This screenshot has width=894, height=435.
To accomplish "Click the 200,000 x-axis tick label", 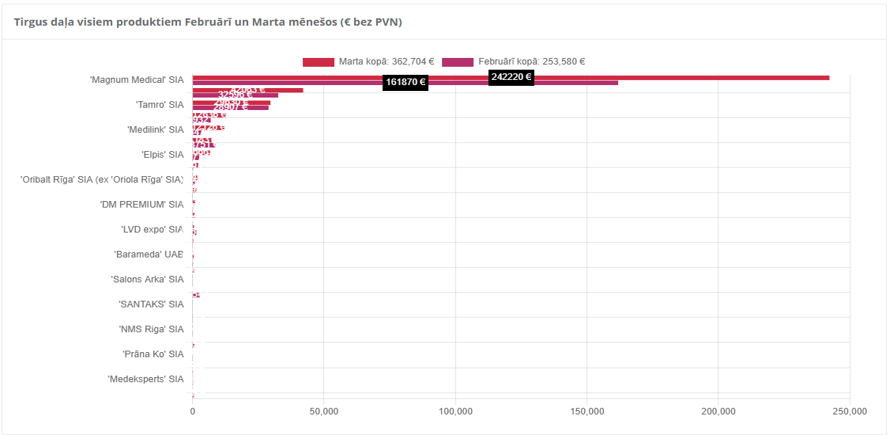I will pyautogui.click(x=718, y=412).
